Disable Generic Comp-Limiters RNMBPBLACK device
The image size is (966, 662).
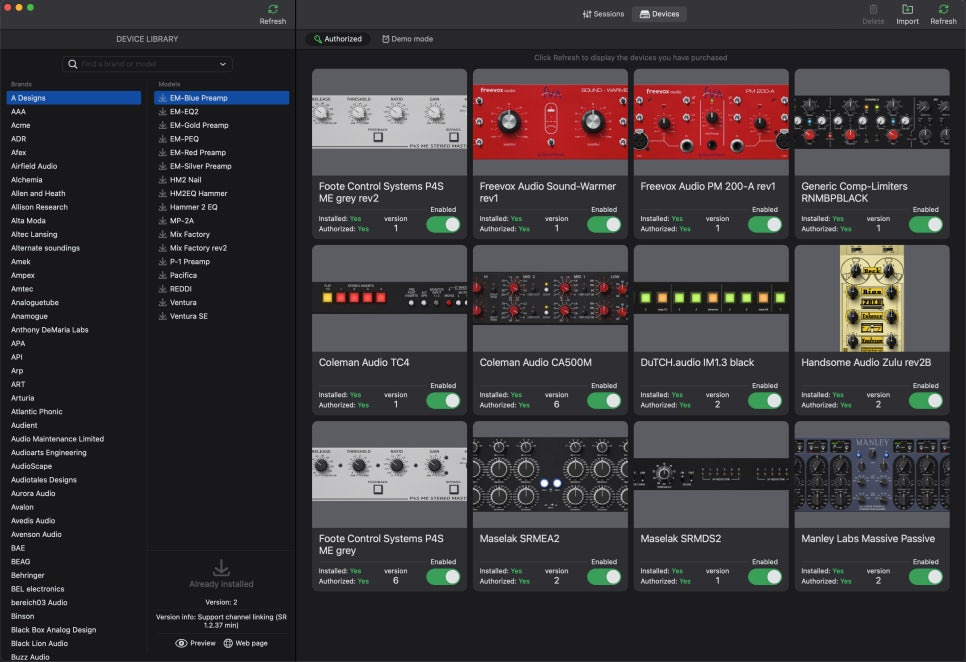pos(925,225)
